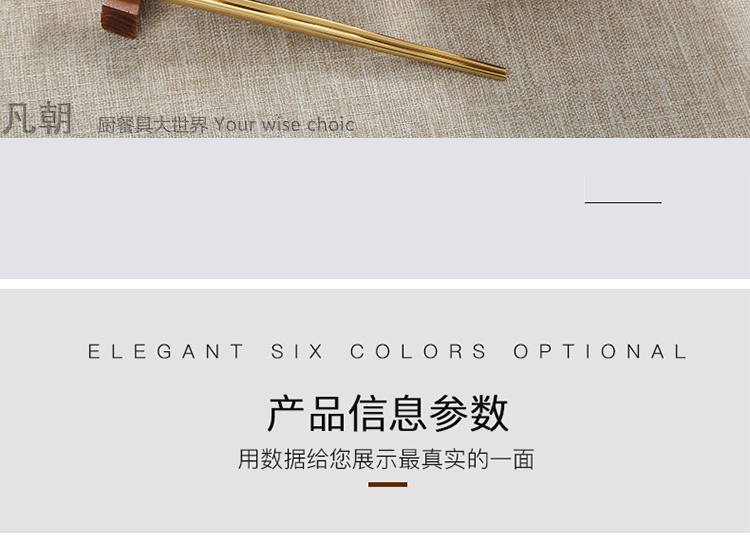Click the 参数 characters in the heading
Screen dimensions: 750x538
(468, 414)
